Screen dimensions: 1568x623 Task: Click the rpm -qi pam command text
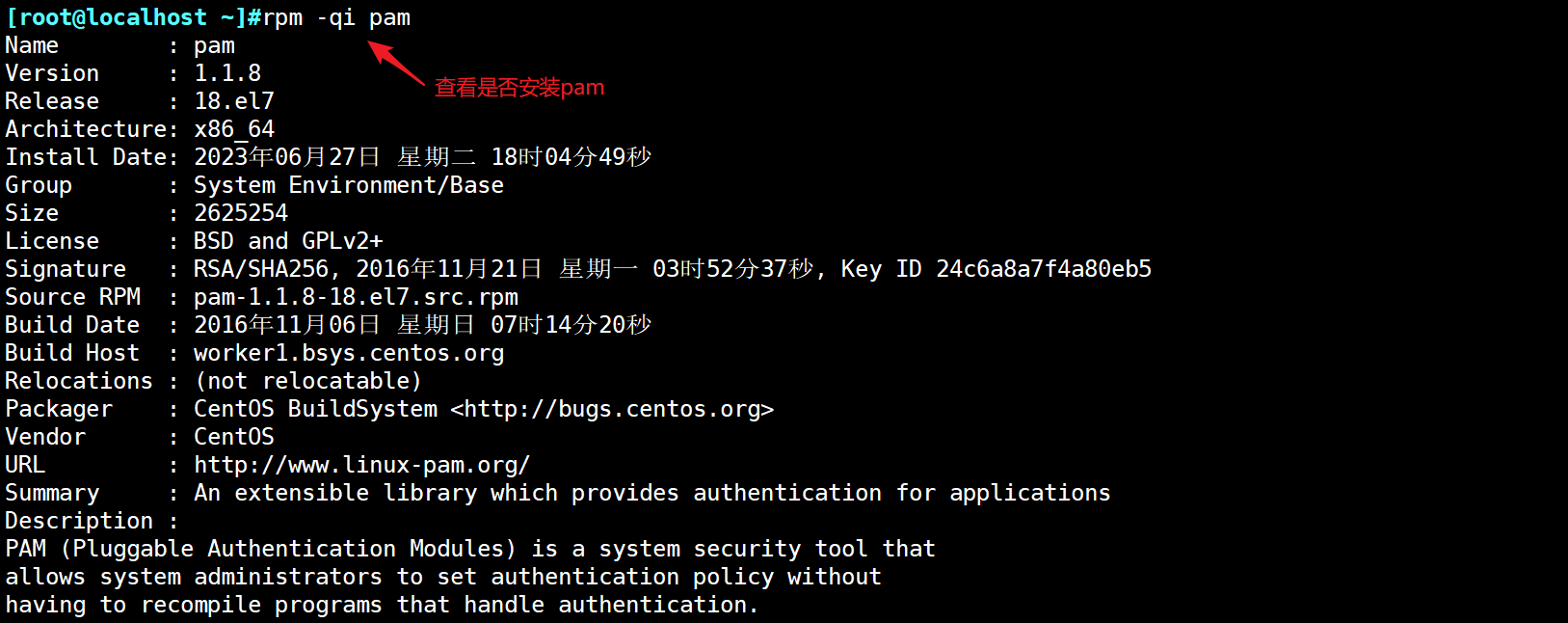[336, 17]
